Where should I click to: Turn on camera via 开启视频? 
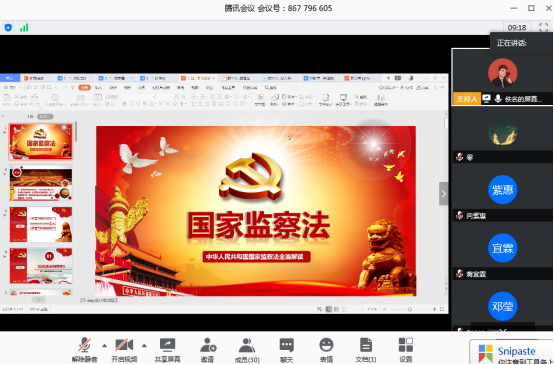pos(124,349)
